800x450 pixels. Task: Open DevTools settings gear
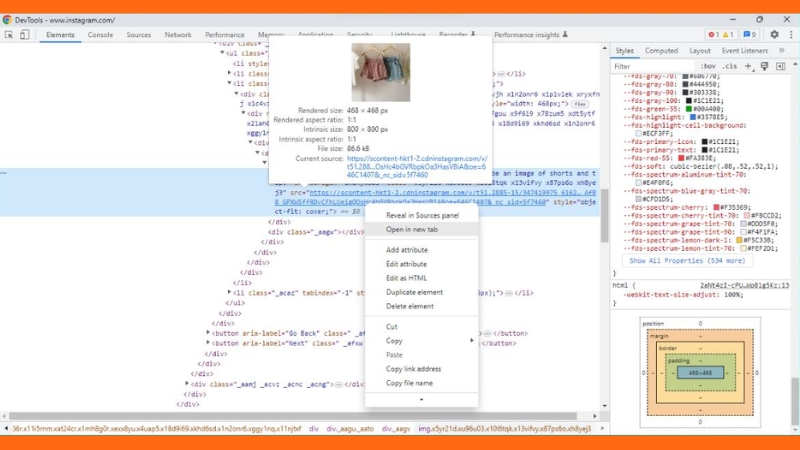(774, 35)
